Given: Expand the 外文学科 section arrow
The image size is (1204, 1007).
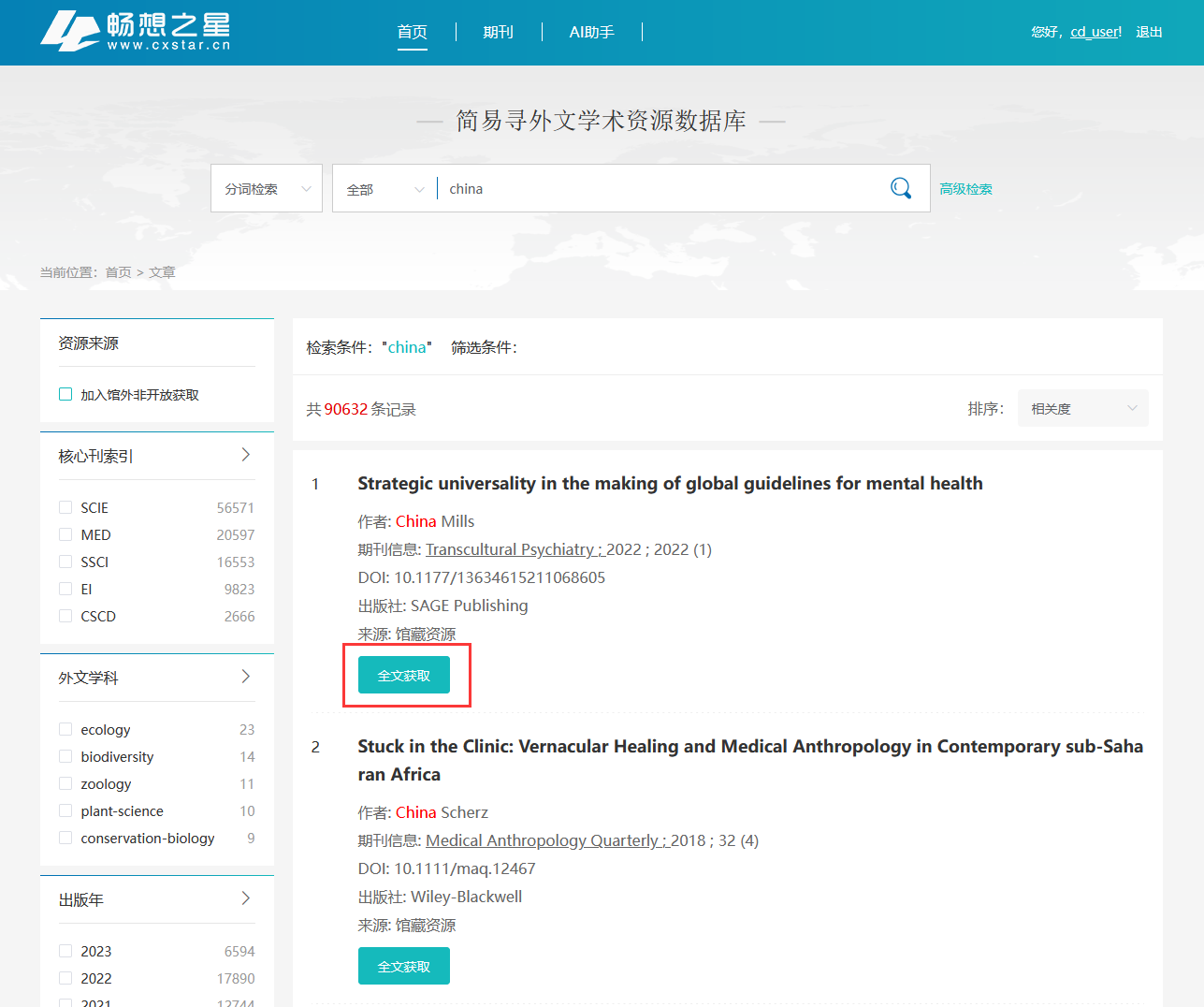Looking at the screenshot, I should click(246, 677).
